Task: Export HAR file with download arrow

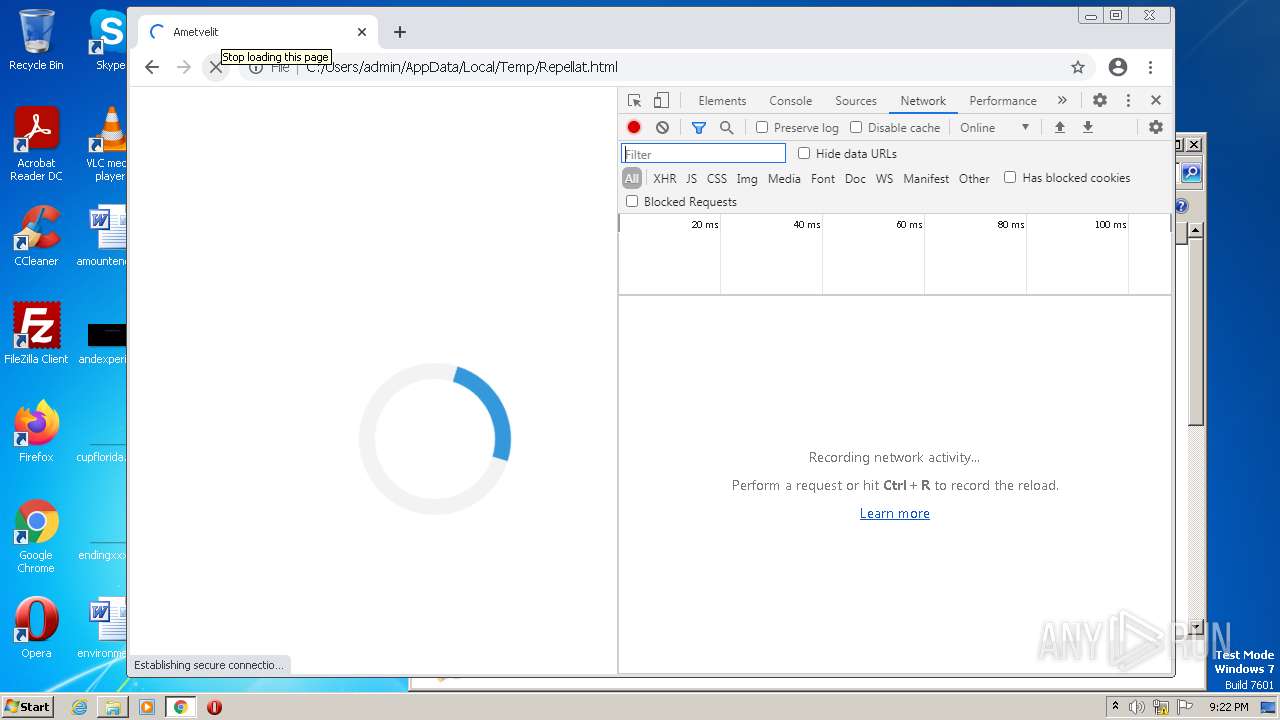Action: (1088, 127)
